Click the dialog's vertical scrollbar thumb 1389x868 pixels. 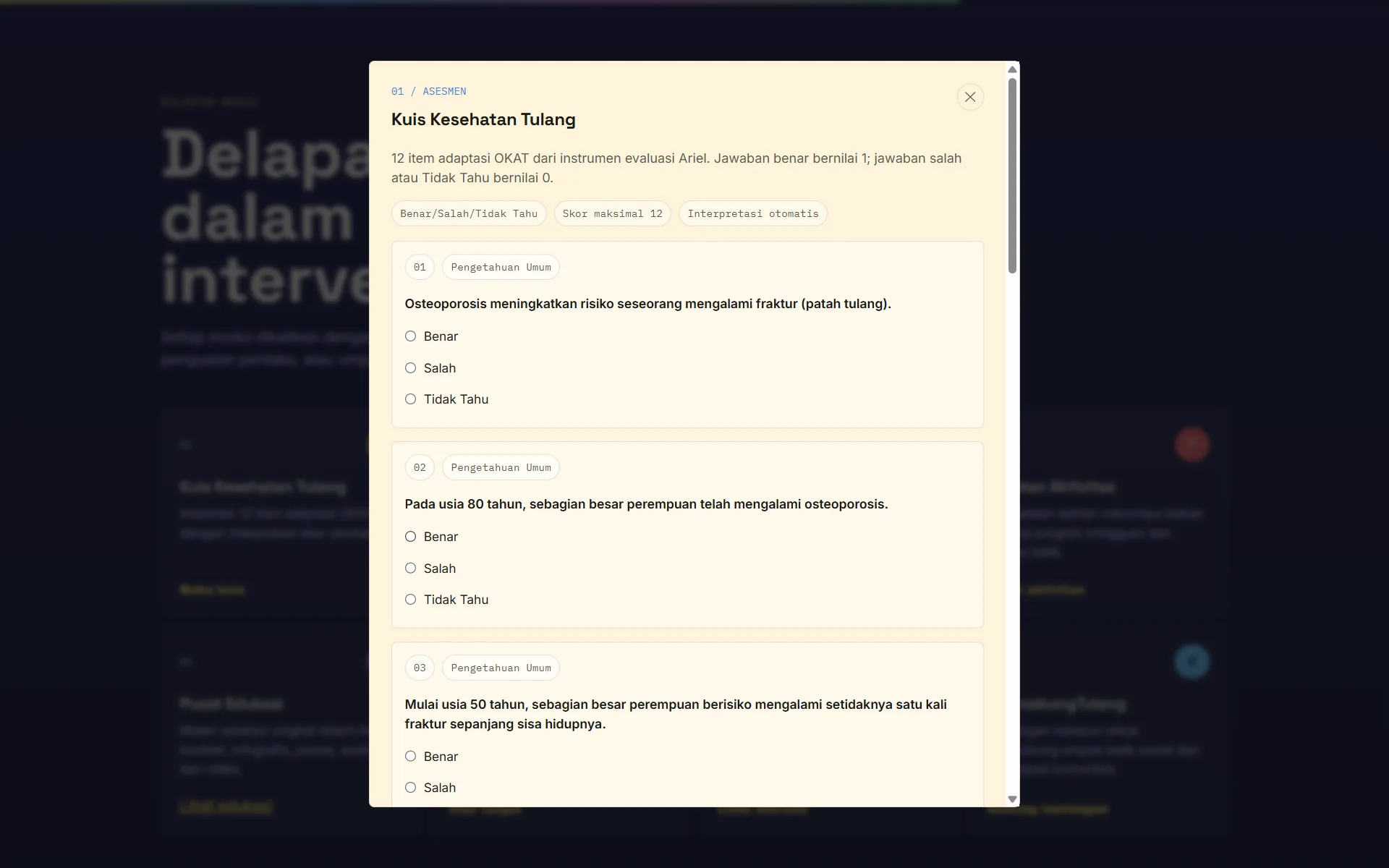[1012, 176]
